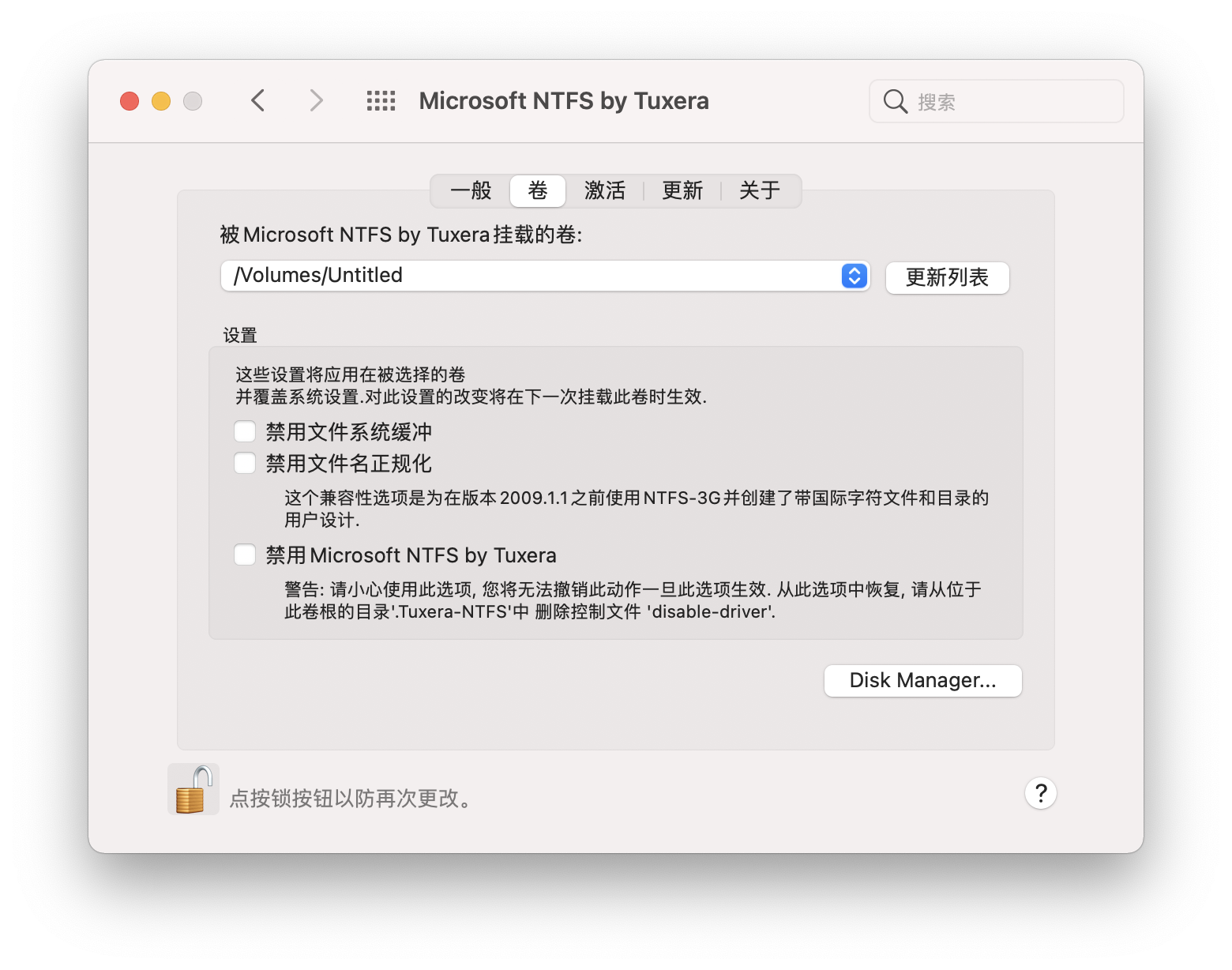Open the /Volumes/Untitled volume dropdown
1232x970 pixels.
coord(545,276)
